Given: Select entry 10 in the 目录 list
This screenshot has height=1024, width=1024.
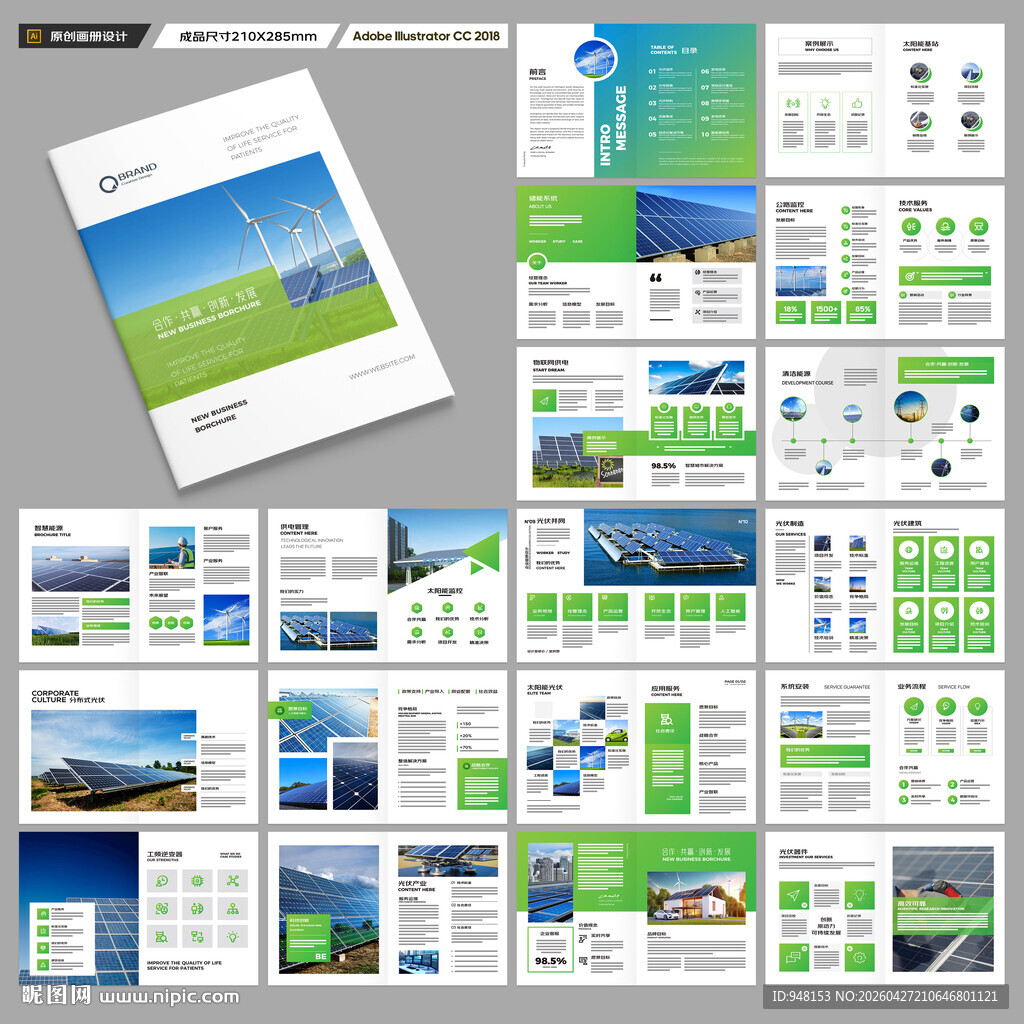Looking at the screenshot, I should (x=723, y=135).
